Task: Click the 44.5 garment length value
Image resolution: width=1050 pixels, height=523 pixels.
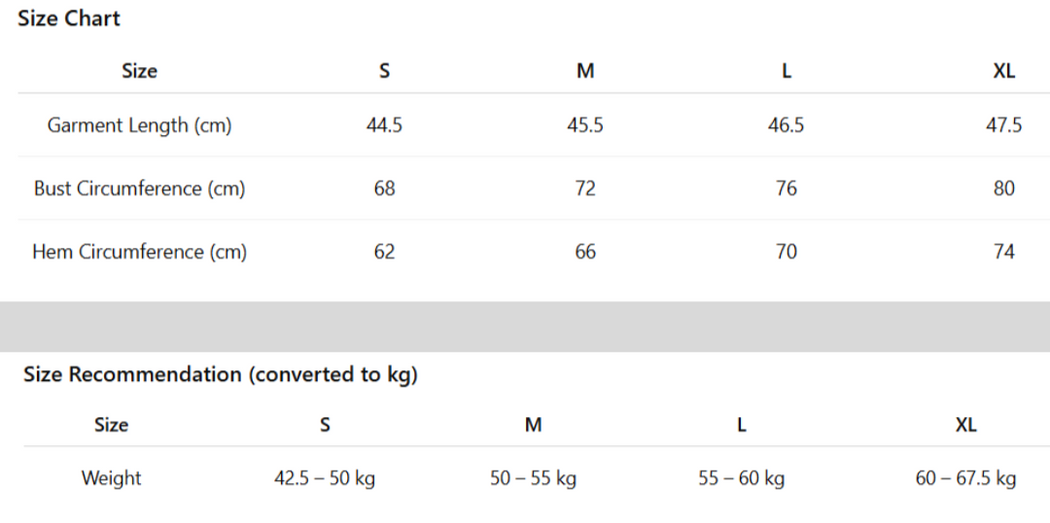Action: (x=385, y=125)
